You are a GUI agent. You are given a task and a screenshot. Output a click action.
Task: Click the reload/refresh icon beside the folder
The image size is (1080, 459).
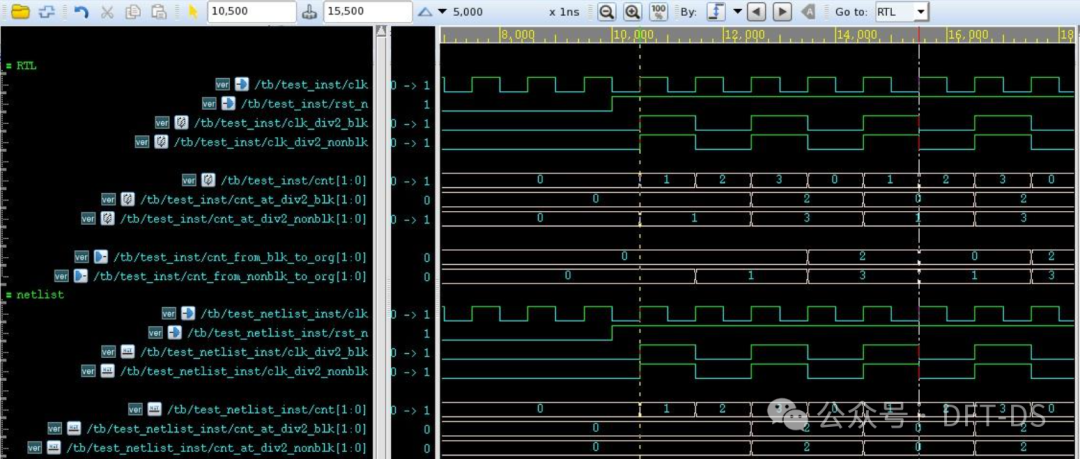(46, 12)
